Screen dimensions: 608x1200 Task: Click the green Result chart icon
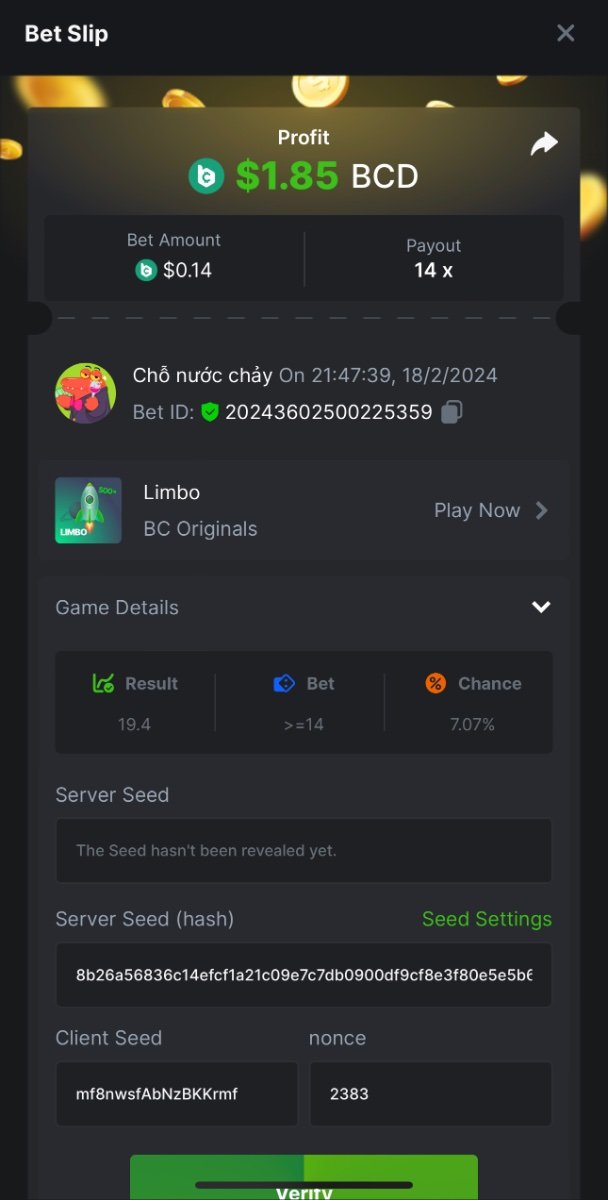pos(103,684)
